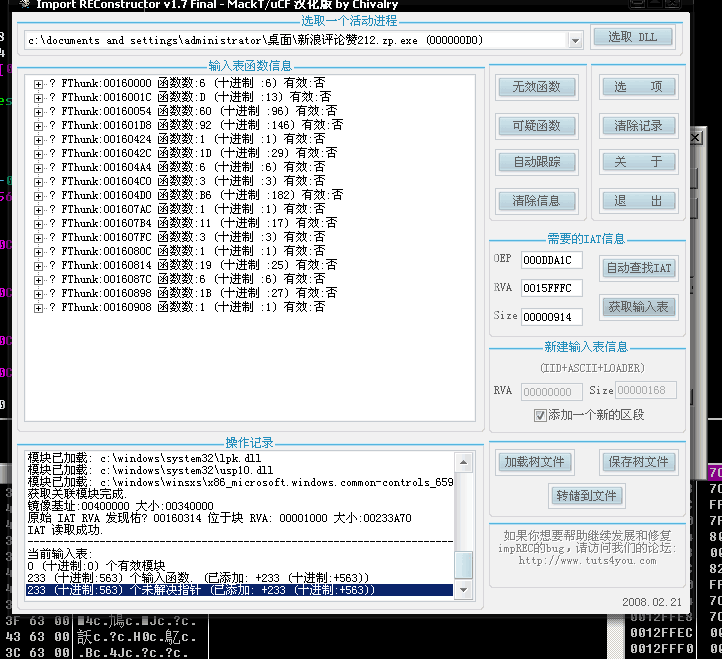Click the 保存树文件 button

[x=639, y=462]
